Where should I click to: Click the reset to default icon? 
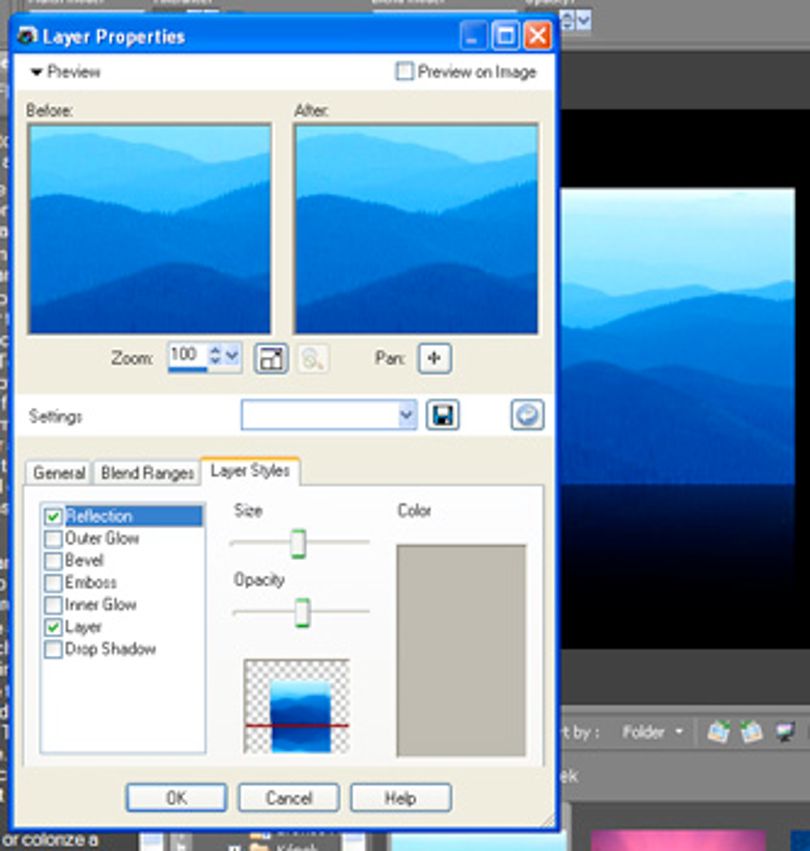(x=527, y=415)
